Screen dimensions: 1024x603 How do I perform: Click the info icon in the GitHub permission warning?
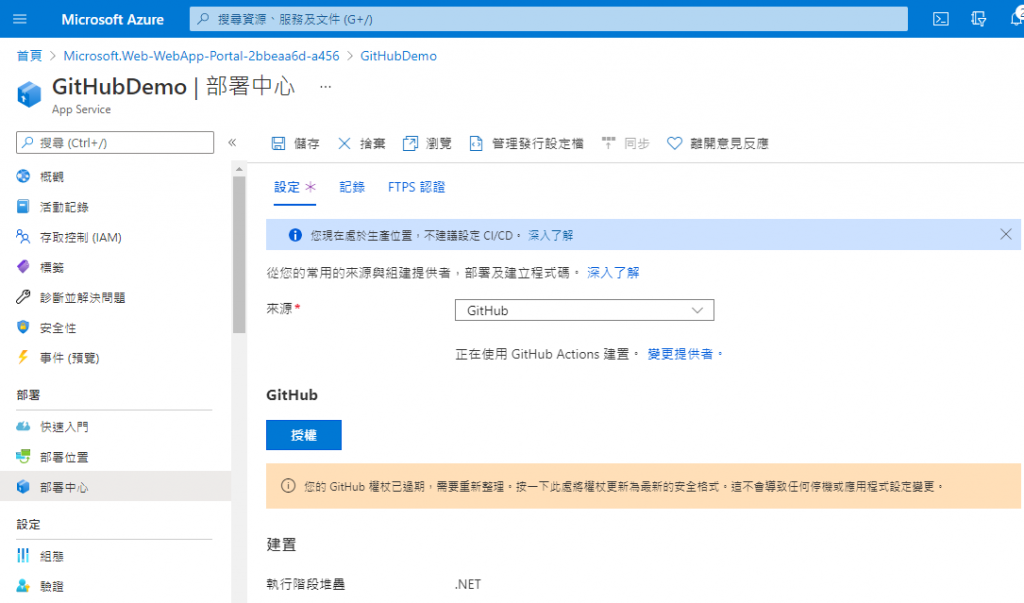coord(288,486)
